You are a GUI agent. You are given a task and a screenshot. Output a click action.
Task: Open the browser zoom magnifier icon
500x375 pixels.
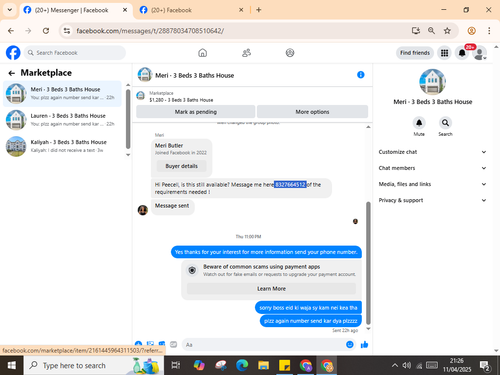tap(431, 31)
